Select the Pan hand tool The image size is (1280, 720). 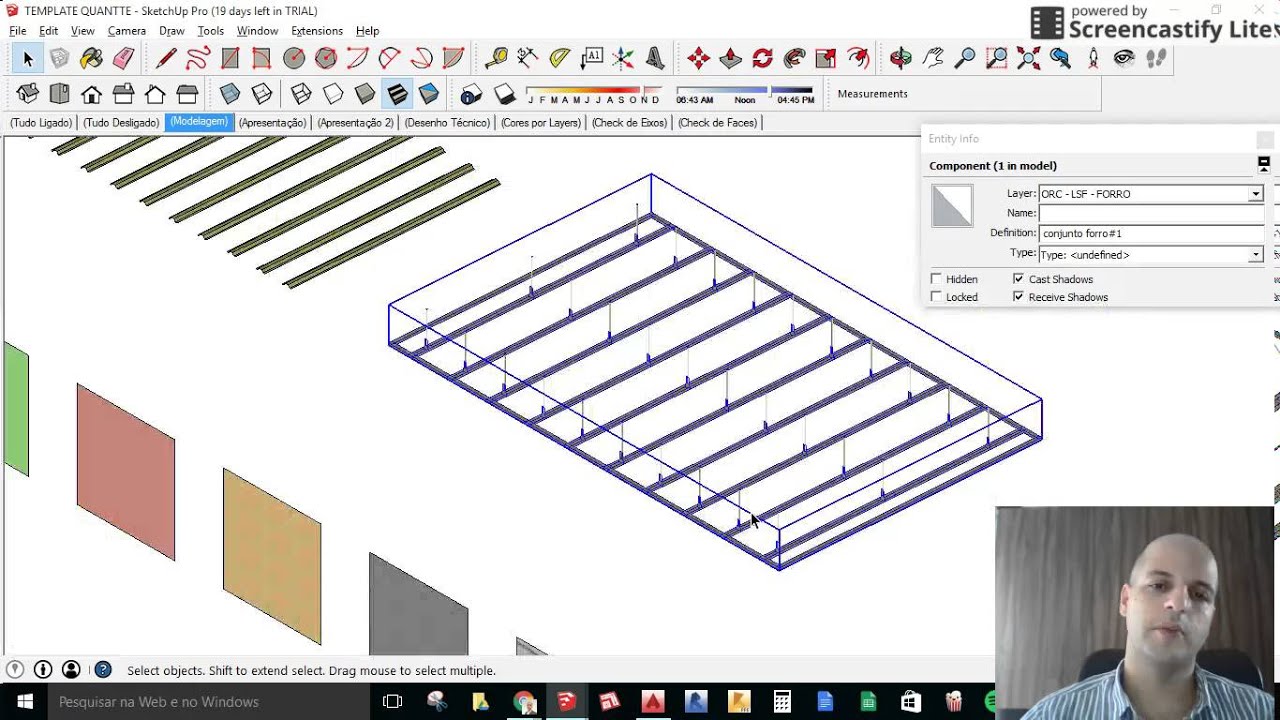933,59
